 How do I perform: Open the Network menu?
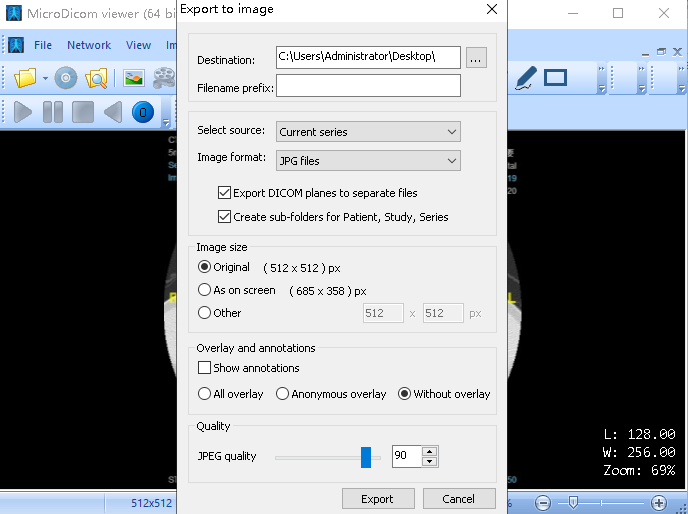[89, 45]
